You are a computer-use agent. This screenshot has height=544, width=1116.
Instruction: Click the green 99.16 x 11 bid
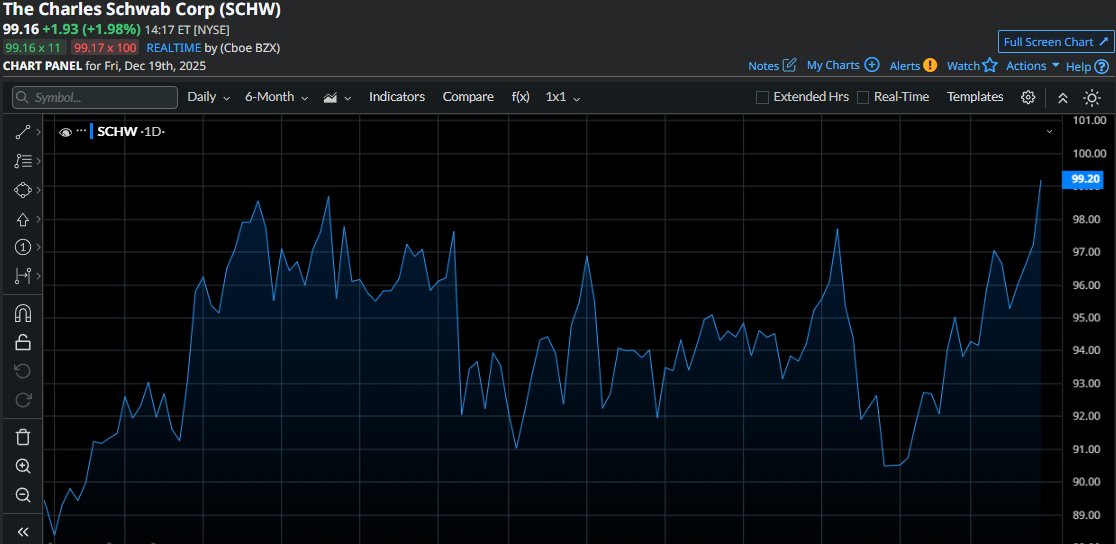coord(35,48)
